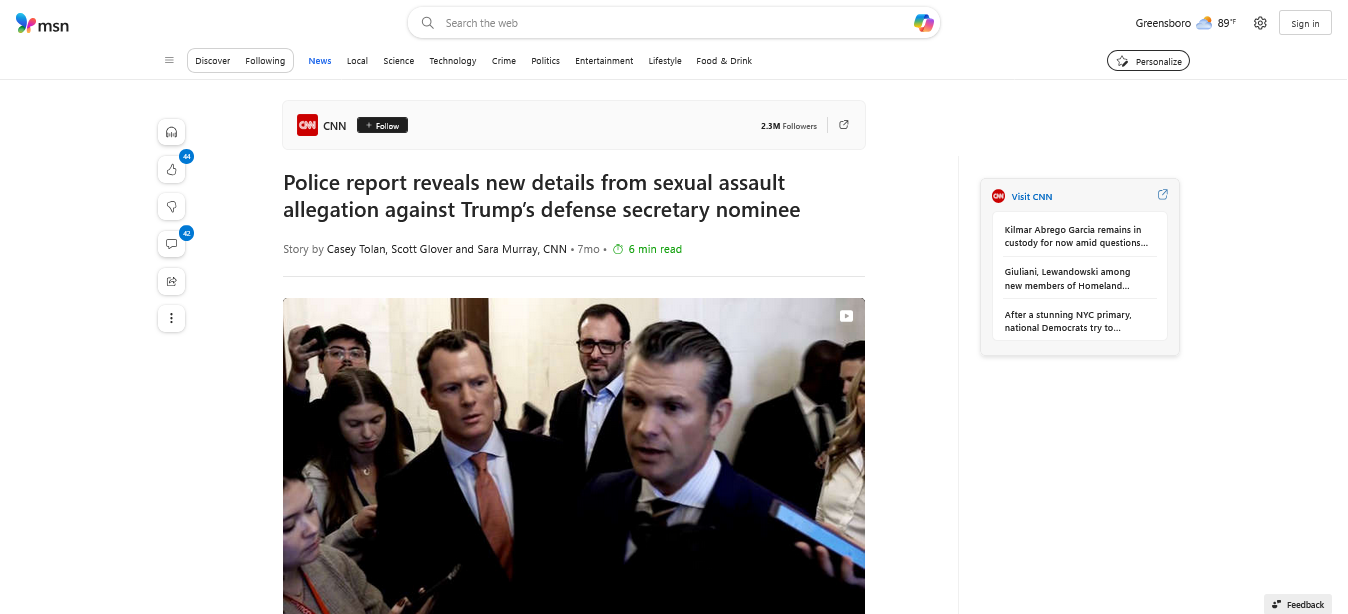Open the Technology tab
The image size is (1348, 614).
453,61
